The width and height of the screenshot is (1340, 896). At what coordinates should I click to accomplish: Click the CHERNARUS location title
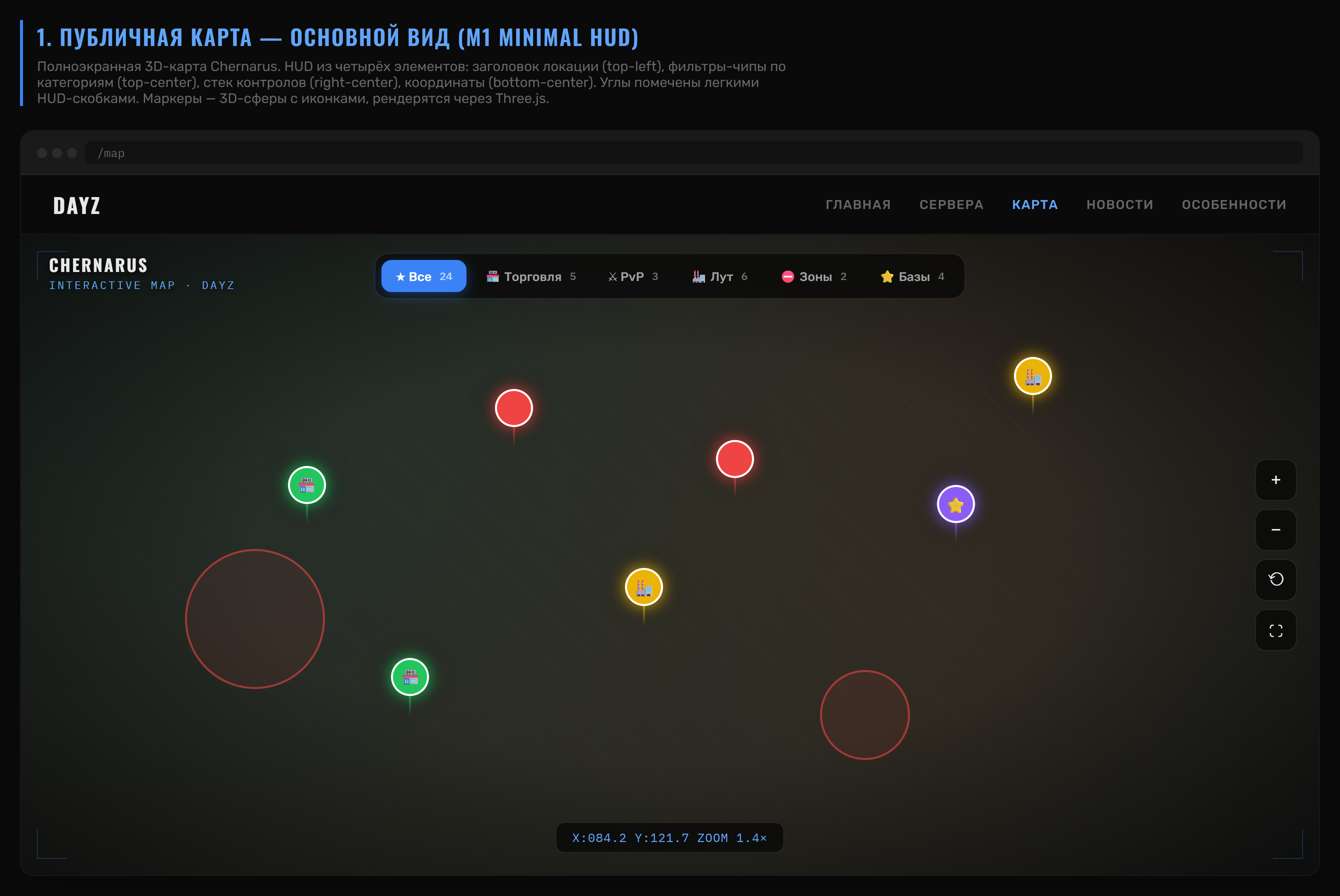point(98,266)
